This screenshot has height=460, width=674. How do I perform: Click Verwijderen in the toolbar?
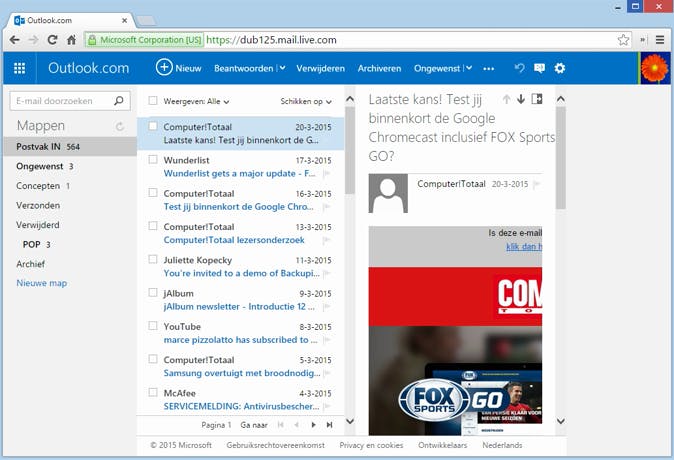pyautogui.click(x=321, y=68)
